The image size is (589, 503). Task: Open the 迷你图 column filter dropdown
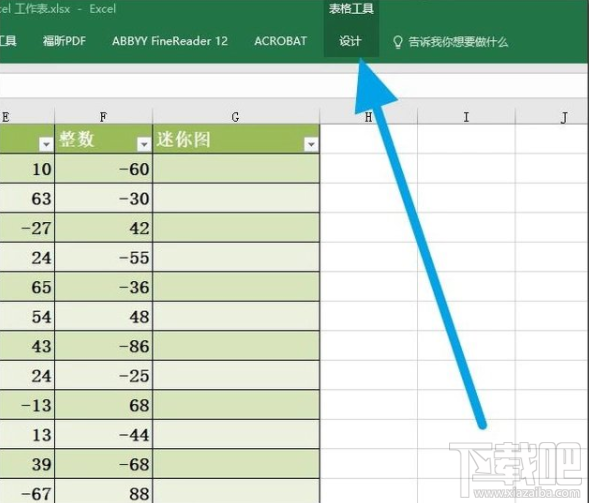click(x=311, y=144)
